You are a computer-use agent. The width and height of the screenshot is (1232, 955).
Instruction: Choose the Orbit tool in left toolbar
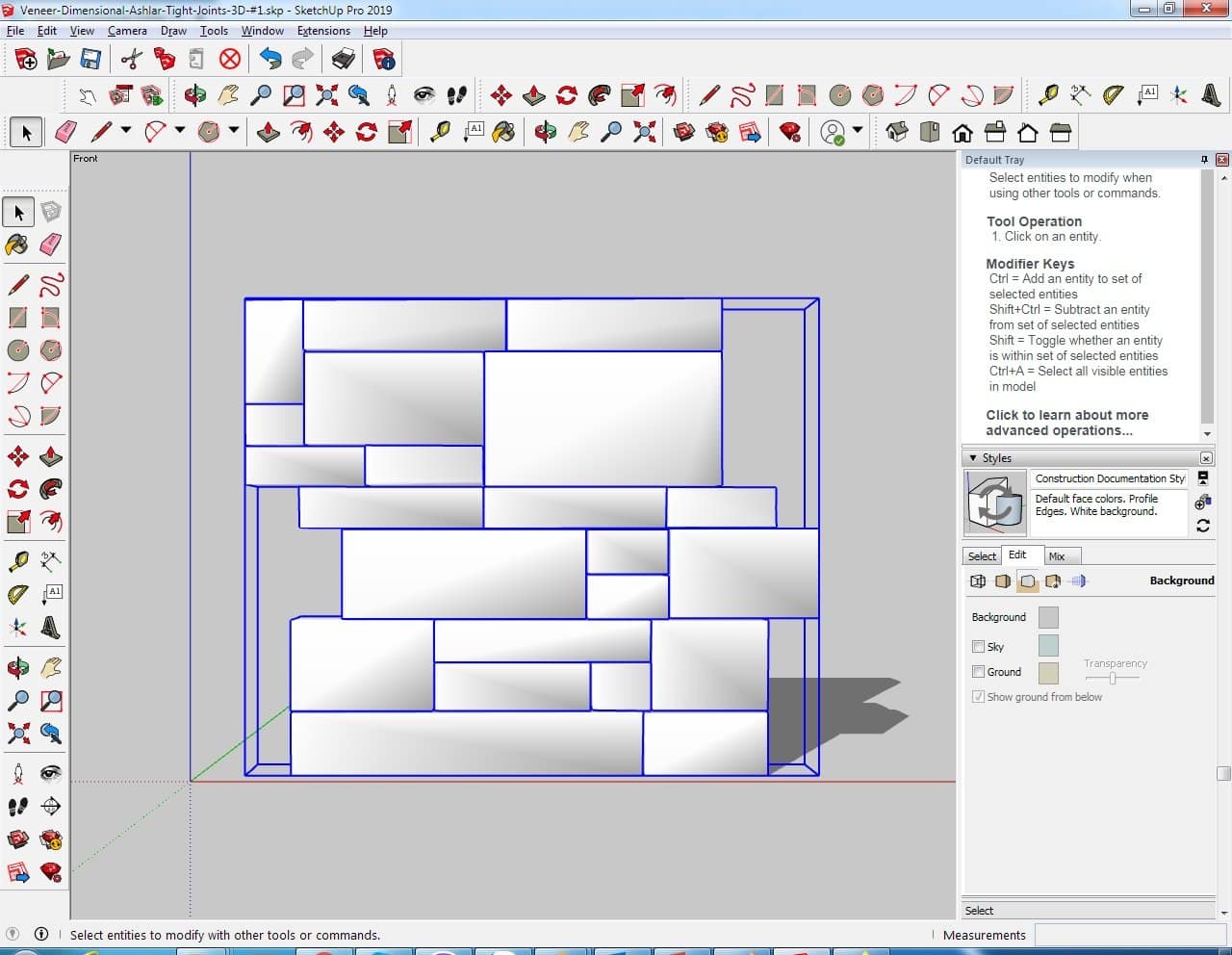(17, 668)
